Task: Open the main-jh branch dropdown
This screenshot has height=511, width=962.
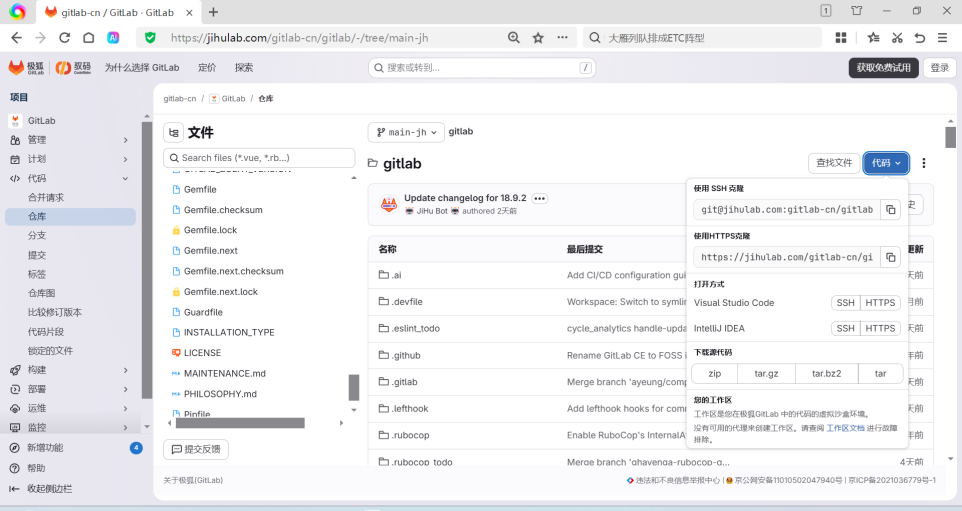Action: pyautogui.click(x=406, y=133)
